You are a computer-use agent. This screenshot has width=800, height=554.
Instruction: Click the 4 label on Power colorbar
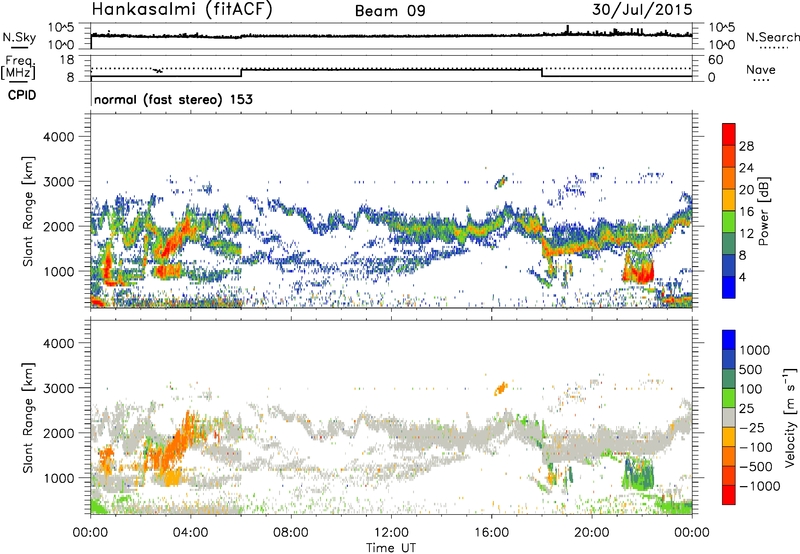(742, 277)
